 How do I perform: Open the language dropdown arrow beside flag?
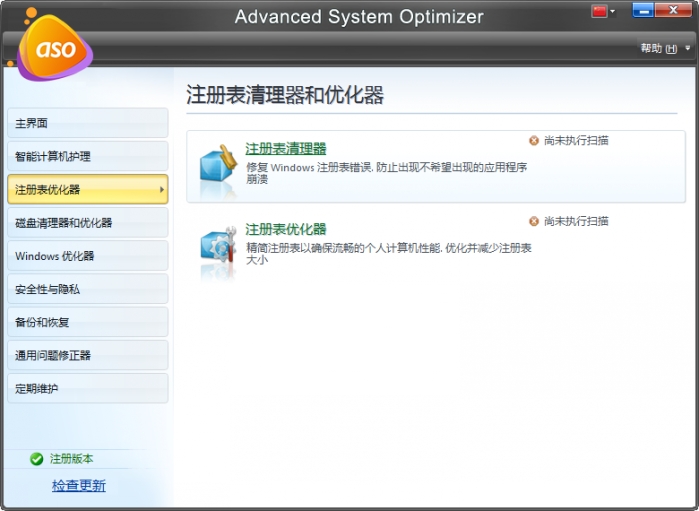613,11
